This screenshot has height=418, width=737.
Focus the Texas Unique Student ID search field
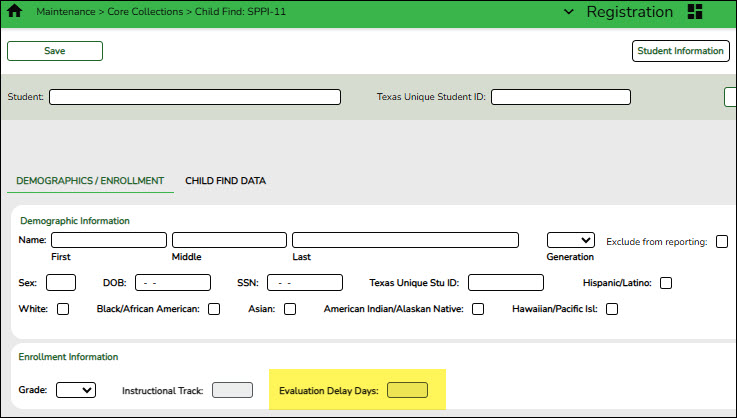tap(560, 97)
